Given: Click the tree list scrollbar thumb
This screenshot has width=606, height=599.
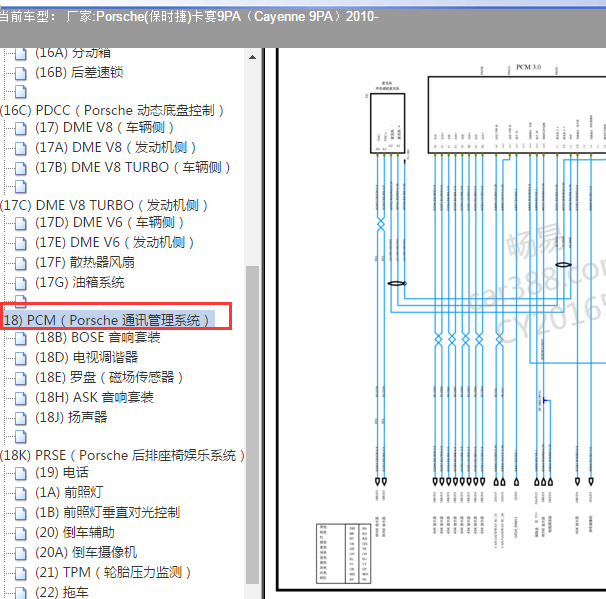Looking at the screenshot, I should tap(252, 425).
